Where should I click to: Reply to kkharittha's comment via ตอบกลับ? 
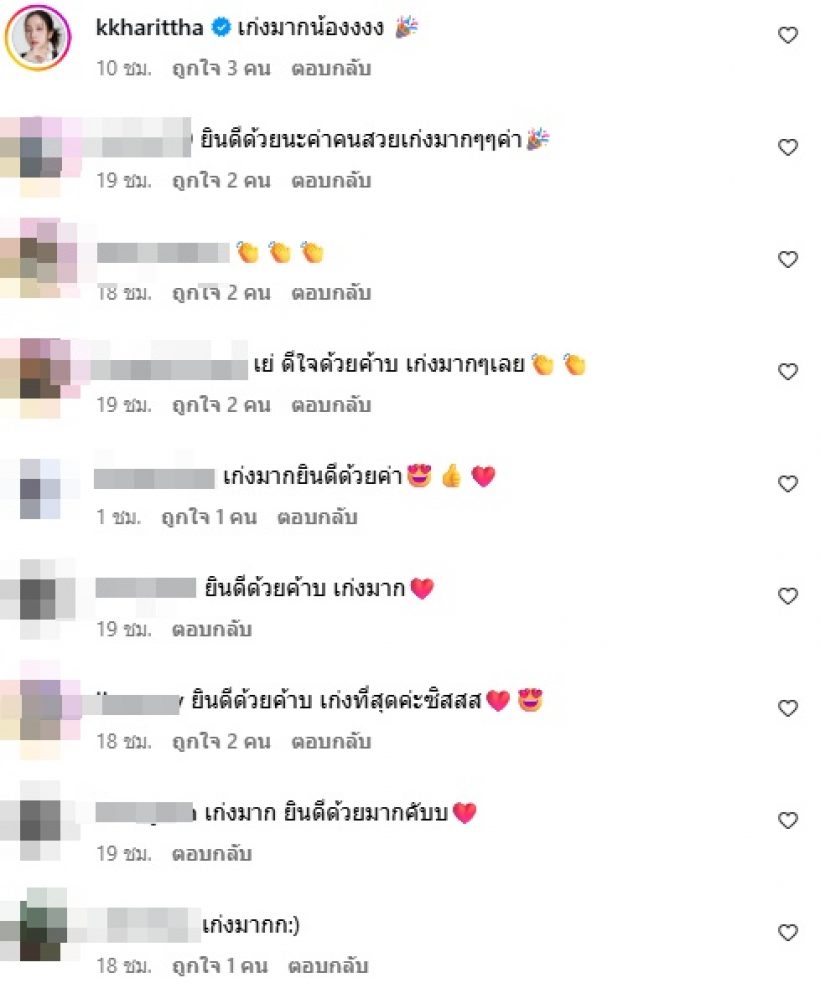pos(331,68)
